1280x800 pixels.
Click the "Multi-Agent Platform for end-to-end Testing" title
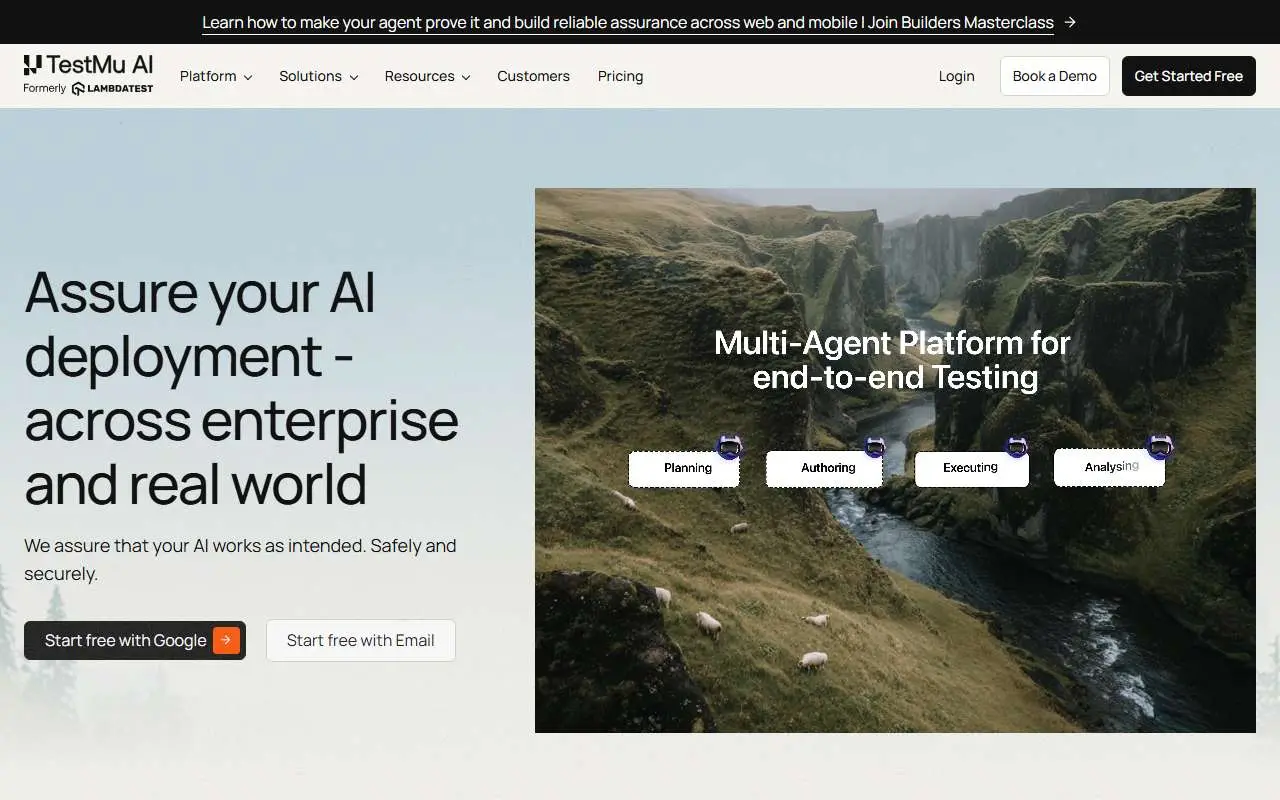pos(893,360)
